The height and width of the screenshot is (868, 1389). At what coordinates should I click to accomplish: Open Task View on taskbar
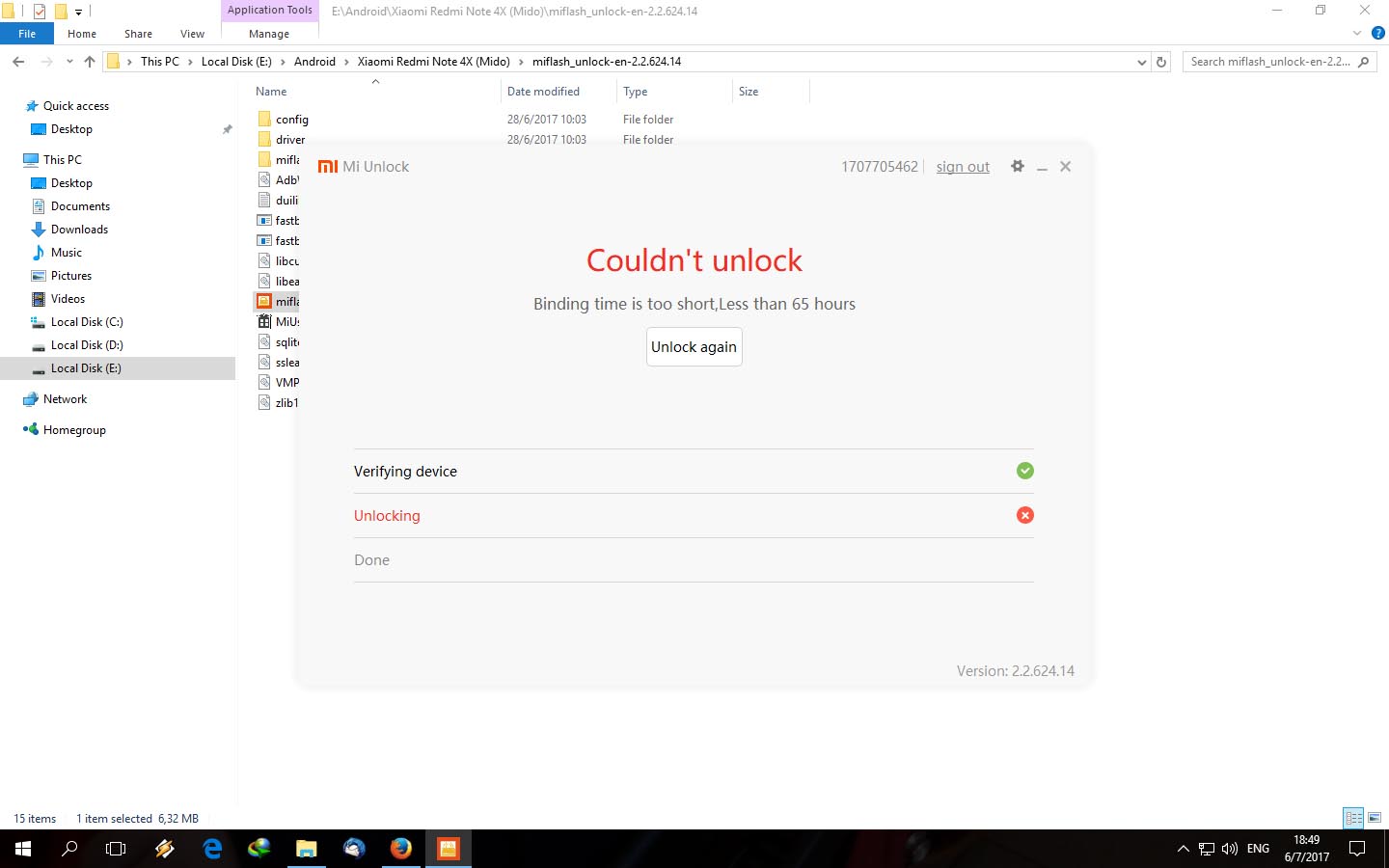(x=116, y=849)
